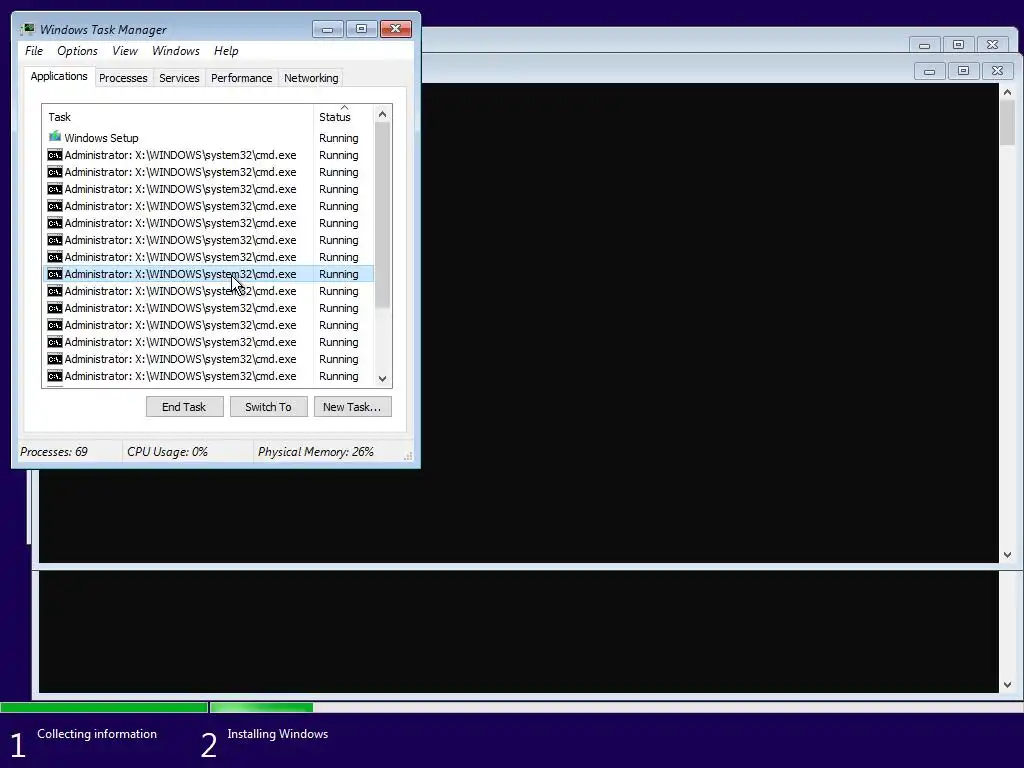Viewport: 1024px width, 768px height.
Task: Click upper console pane scroll down arrow
Action: click(1008, 554)
